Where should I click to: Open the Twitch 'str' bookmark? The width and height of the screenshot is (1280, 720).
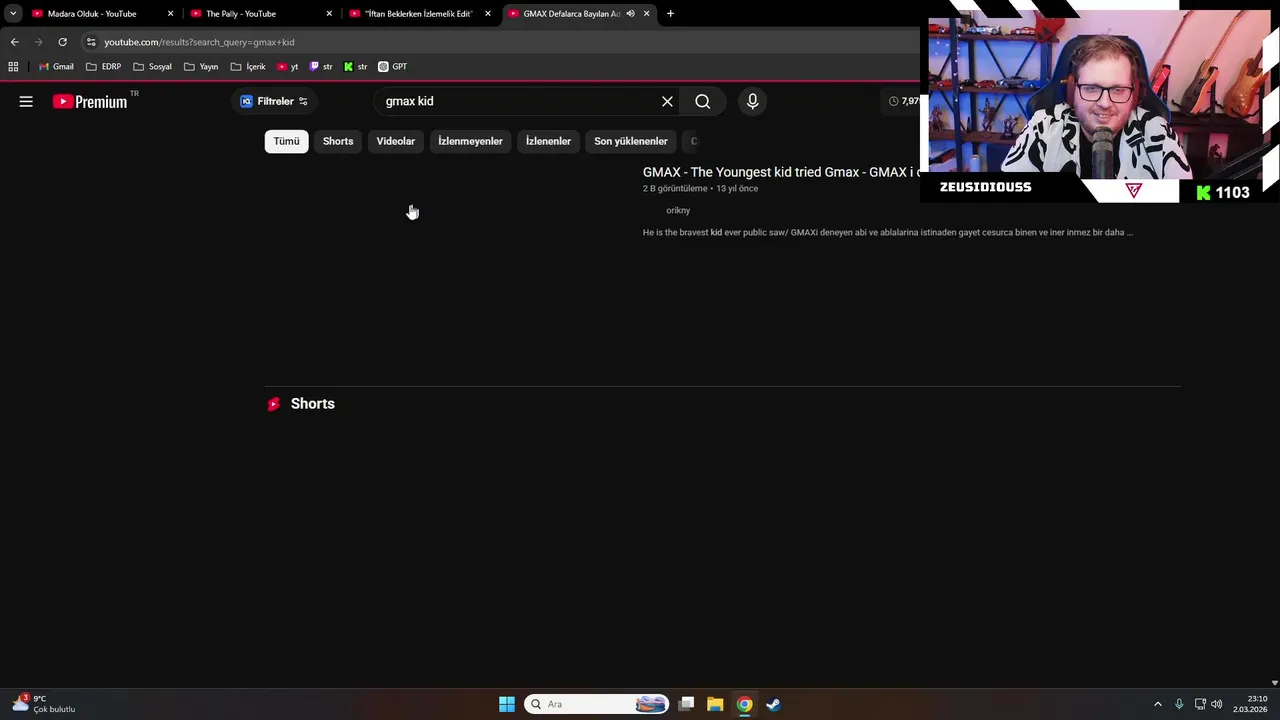coord(321,67)
